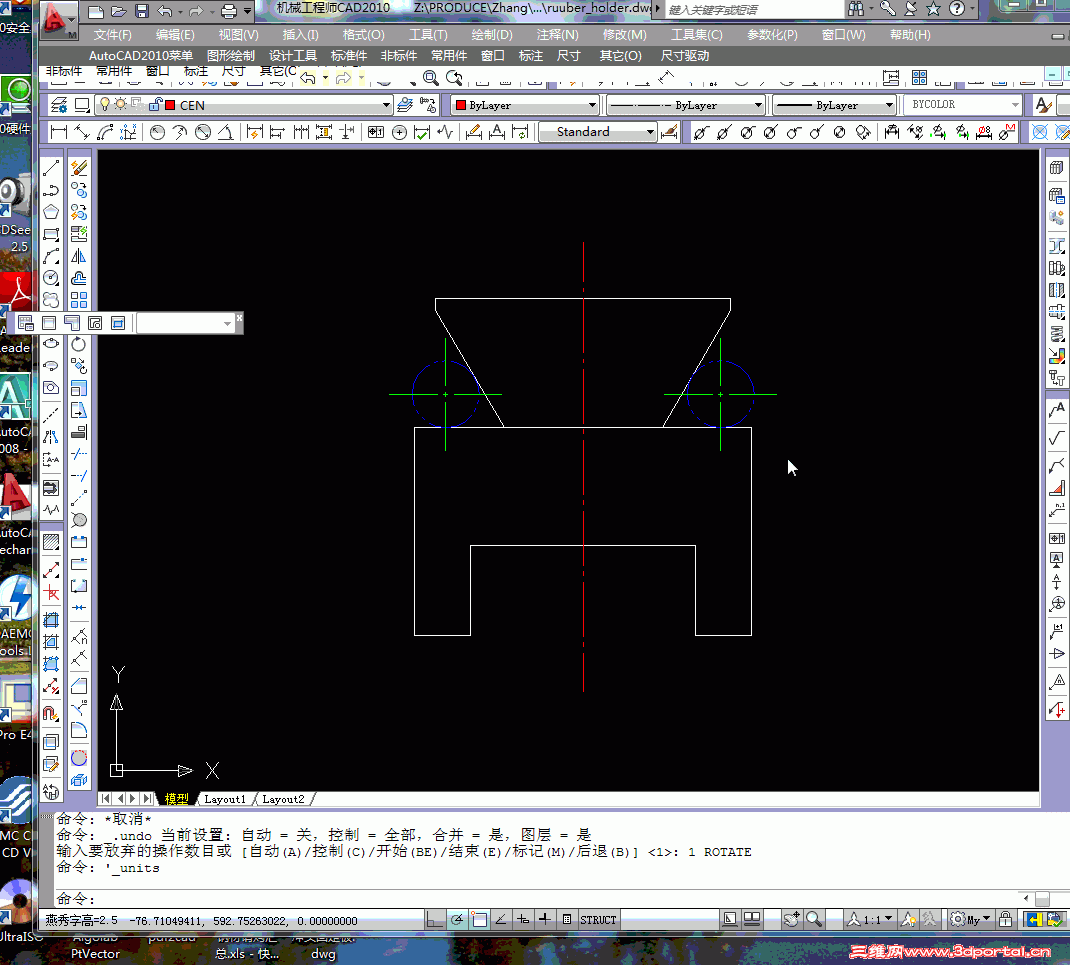The height and width of the screenshot is (965, 1070).
Task: Select the Rotate tool
Action: point(79,343)
